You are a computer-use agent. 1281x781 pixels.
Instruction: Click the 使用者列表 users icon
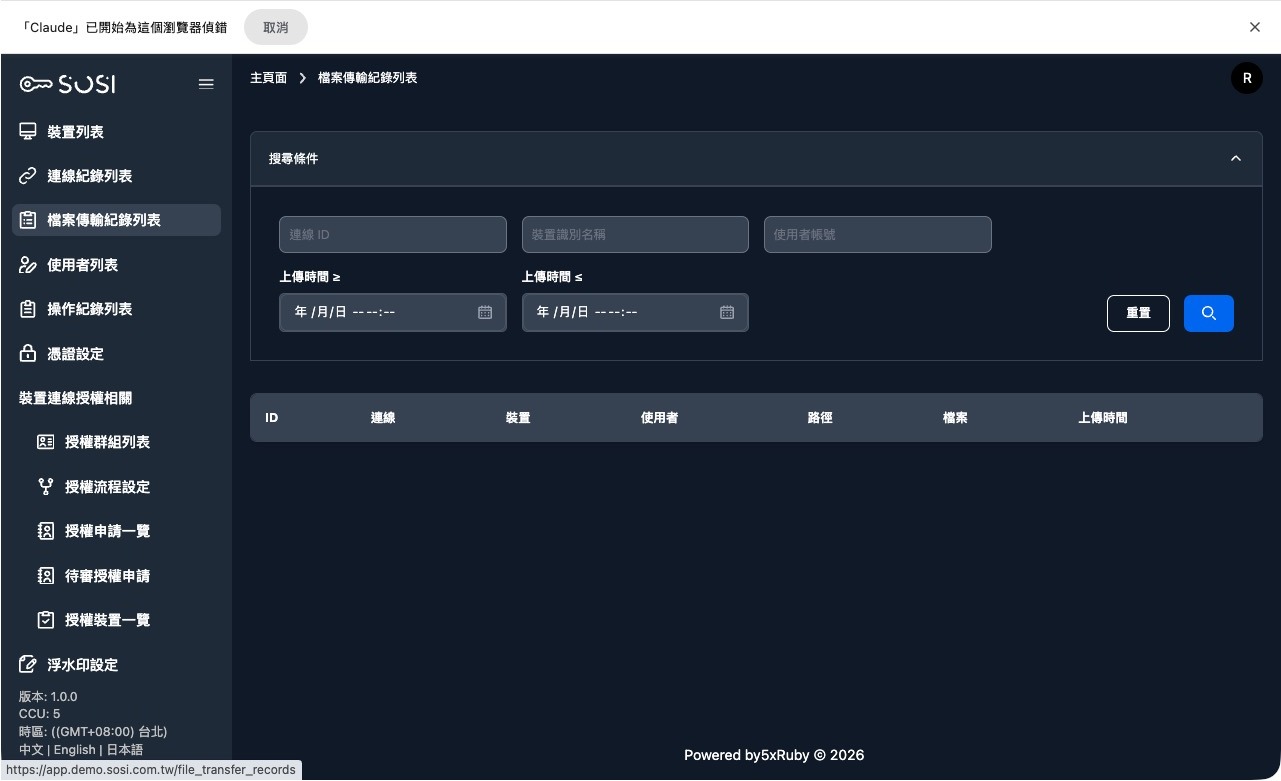pyautogui.click(x=28, y=264)
